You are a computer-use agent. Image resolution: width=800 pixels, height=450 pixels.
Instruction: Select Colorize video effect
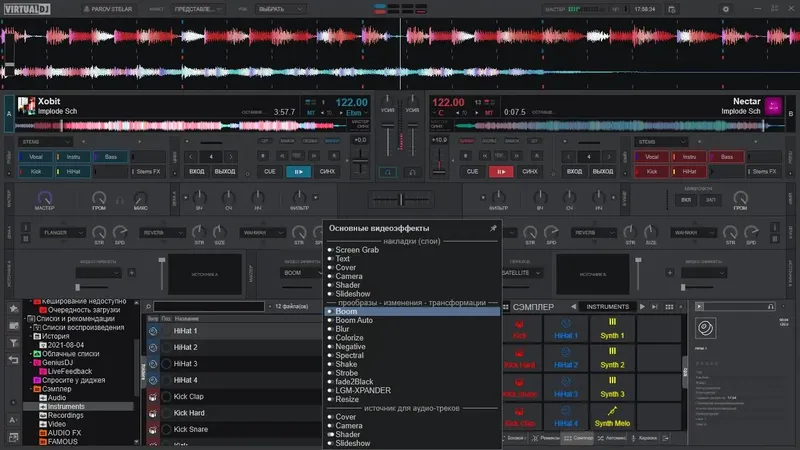click(349, 338)
